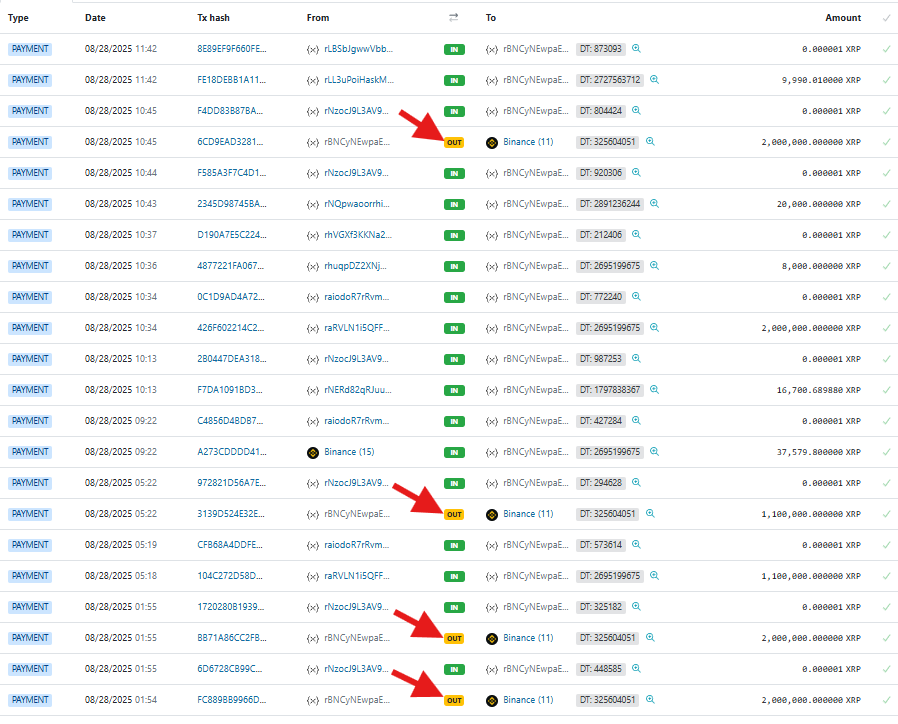
Task: Open Binance (11) link in FC889BB9966D row
Action: tap(528, 699)
